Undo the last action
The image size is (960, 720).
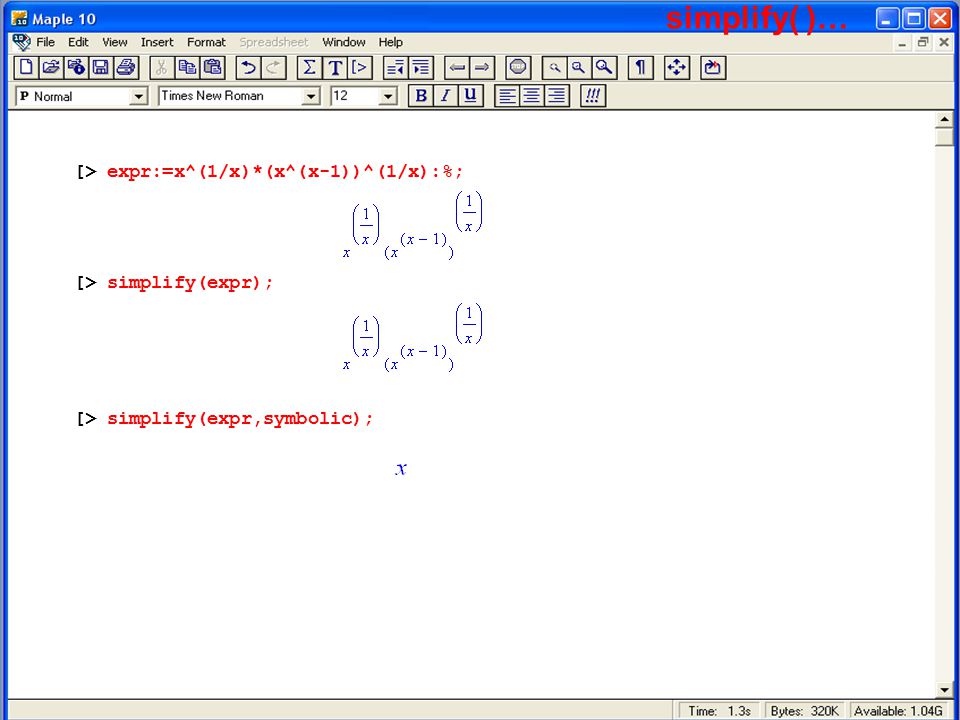tap(248, 67)
